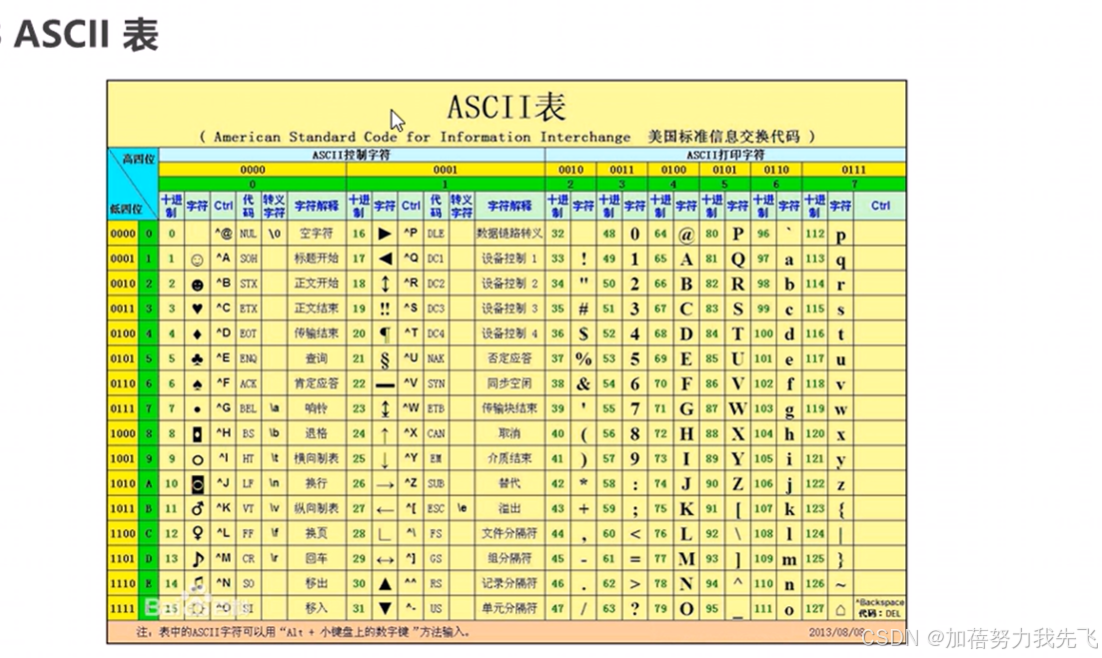Screen dimensions: 1102x658
Task: Select the 'ESC' code cell
Action: tap(436, 508)
